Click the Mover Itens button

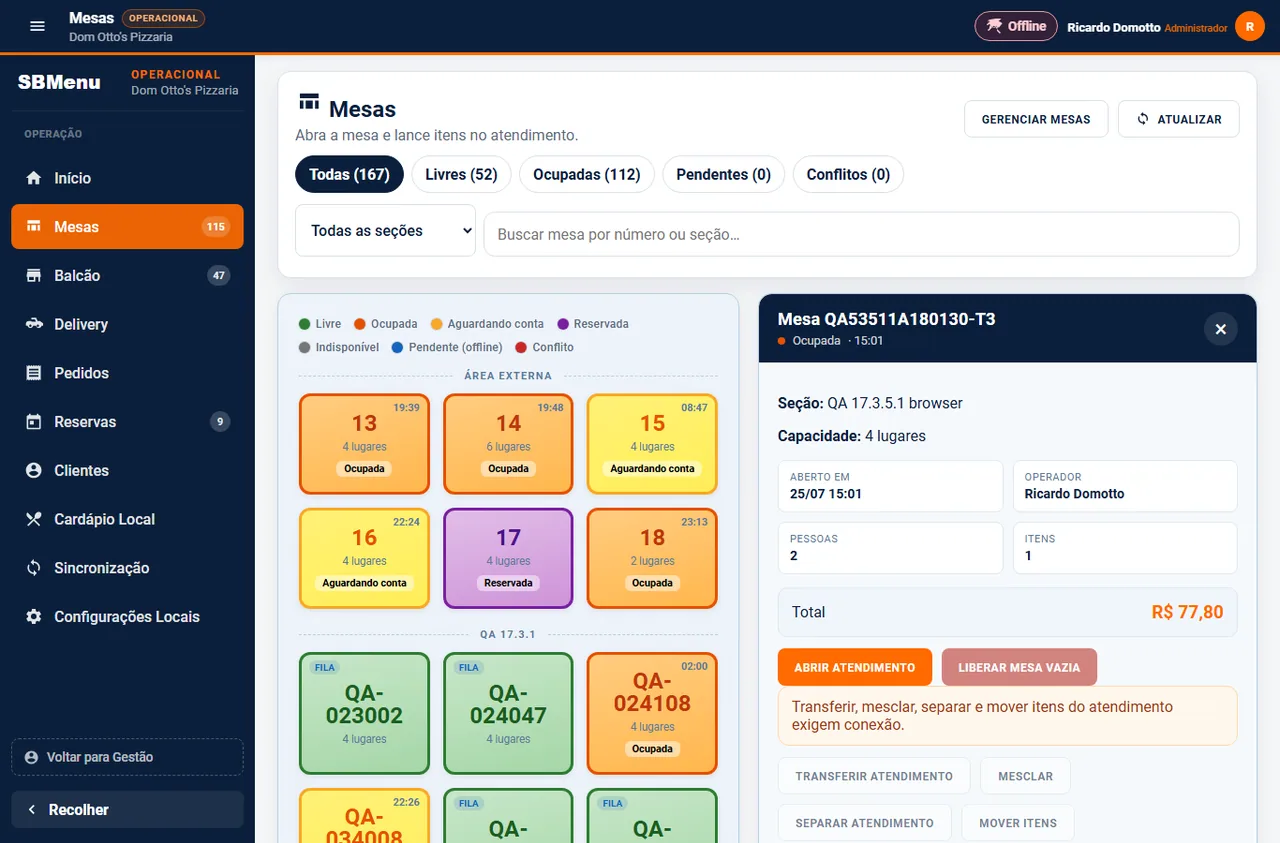click(x=1018, y=823)
